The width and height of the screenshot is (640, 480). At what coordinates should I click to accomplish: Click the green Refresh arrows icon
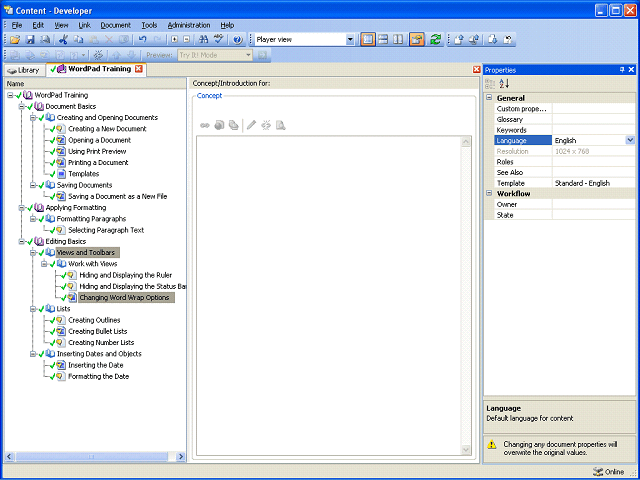click(436, 40)
